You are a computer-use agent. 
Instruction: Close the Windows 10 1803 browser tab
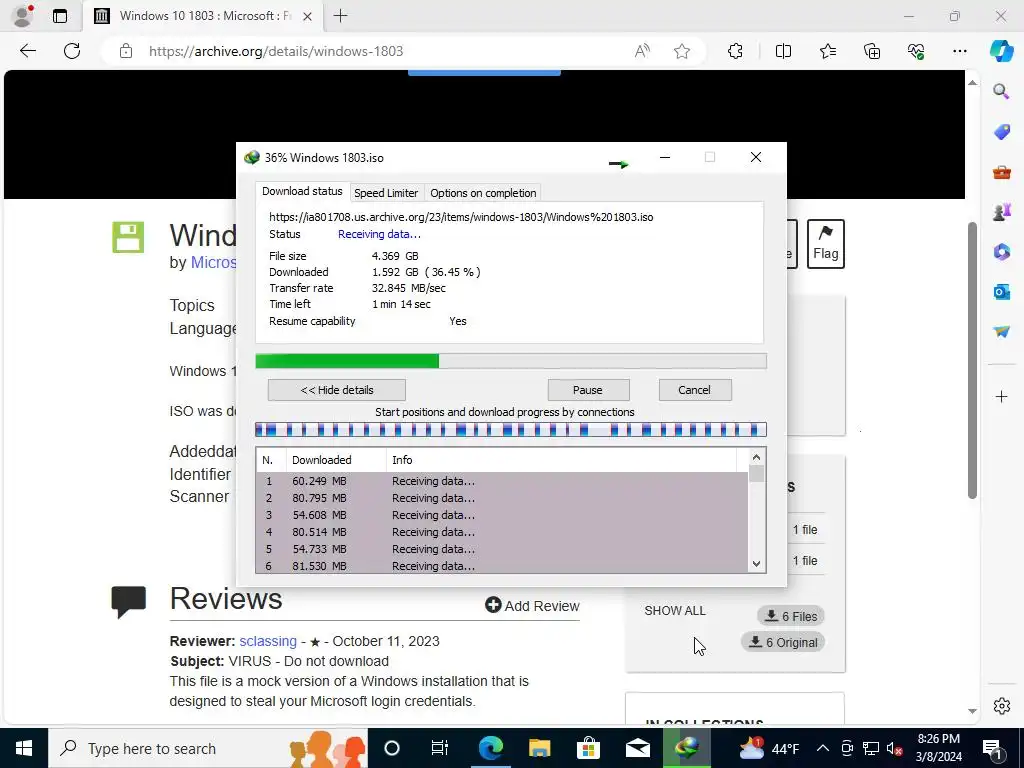(x=308, y=16)
